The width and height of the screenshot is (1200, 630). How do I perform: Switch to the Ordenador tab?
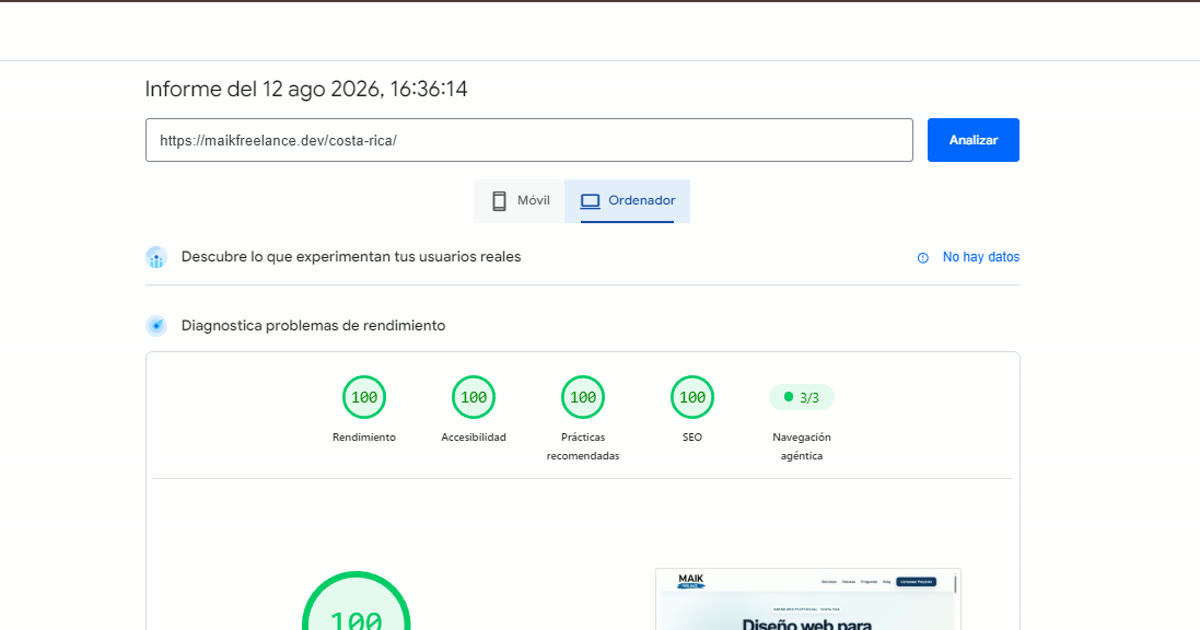tap(627, 201)
